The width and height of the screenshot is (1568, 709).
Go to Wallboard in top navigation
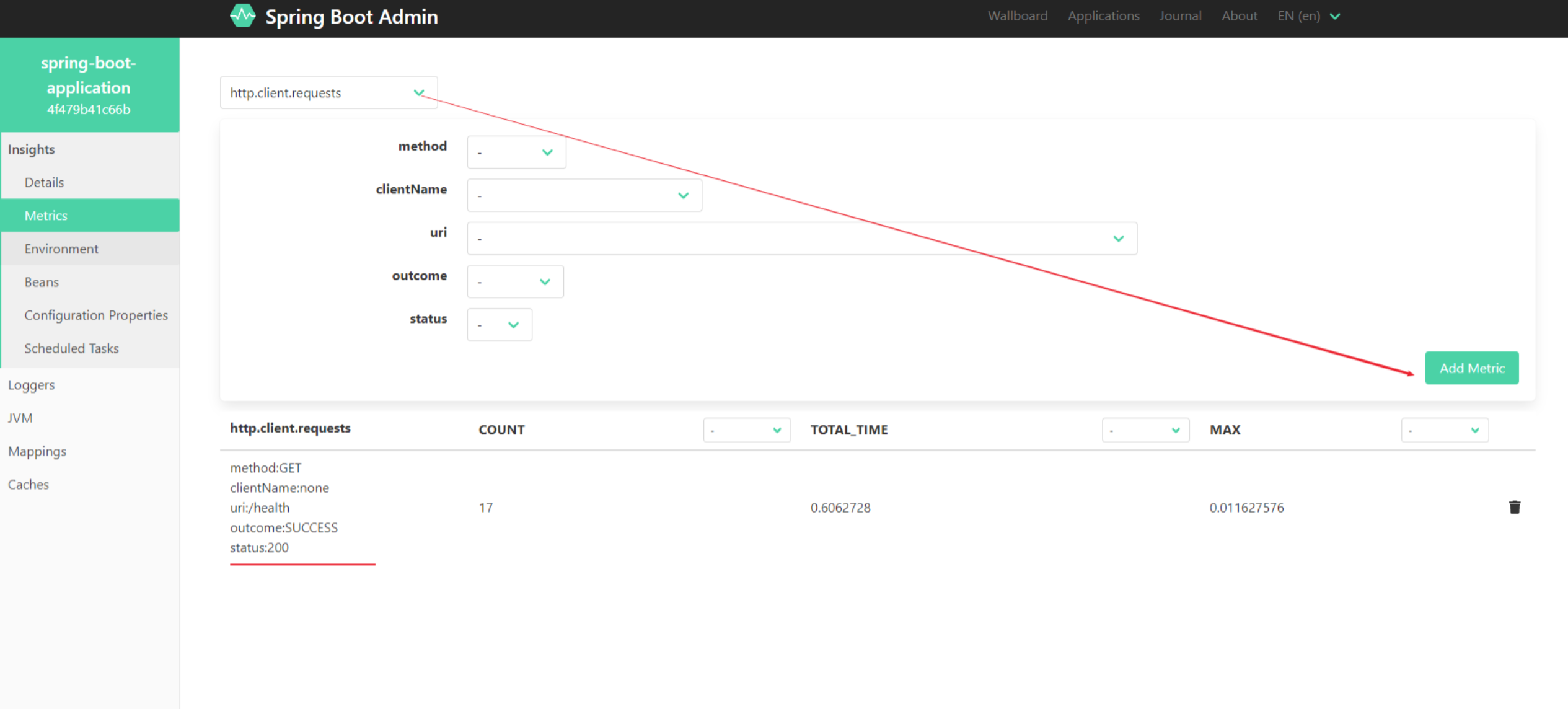(1018, 16)
